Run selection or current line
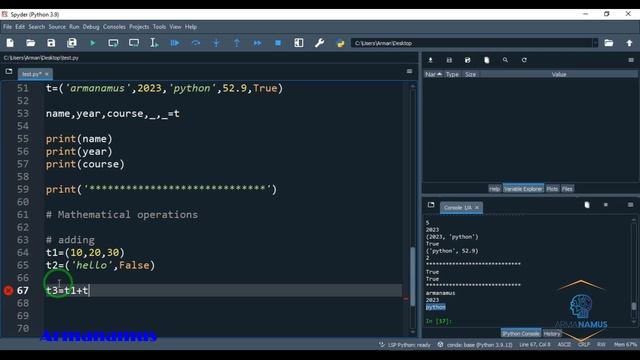Image resolution: width=640 pixels, height=360 pixels. tap(154, 43)
